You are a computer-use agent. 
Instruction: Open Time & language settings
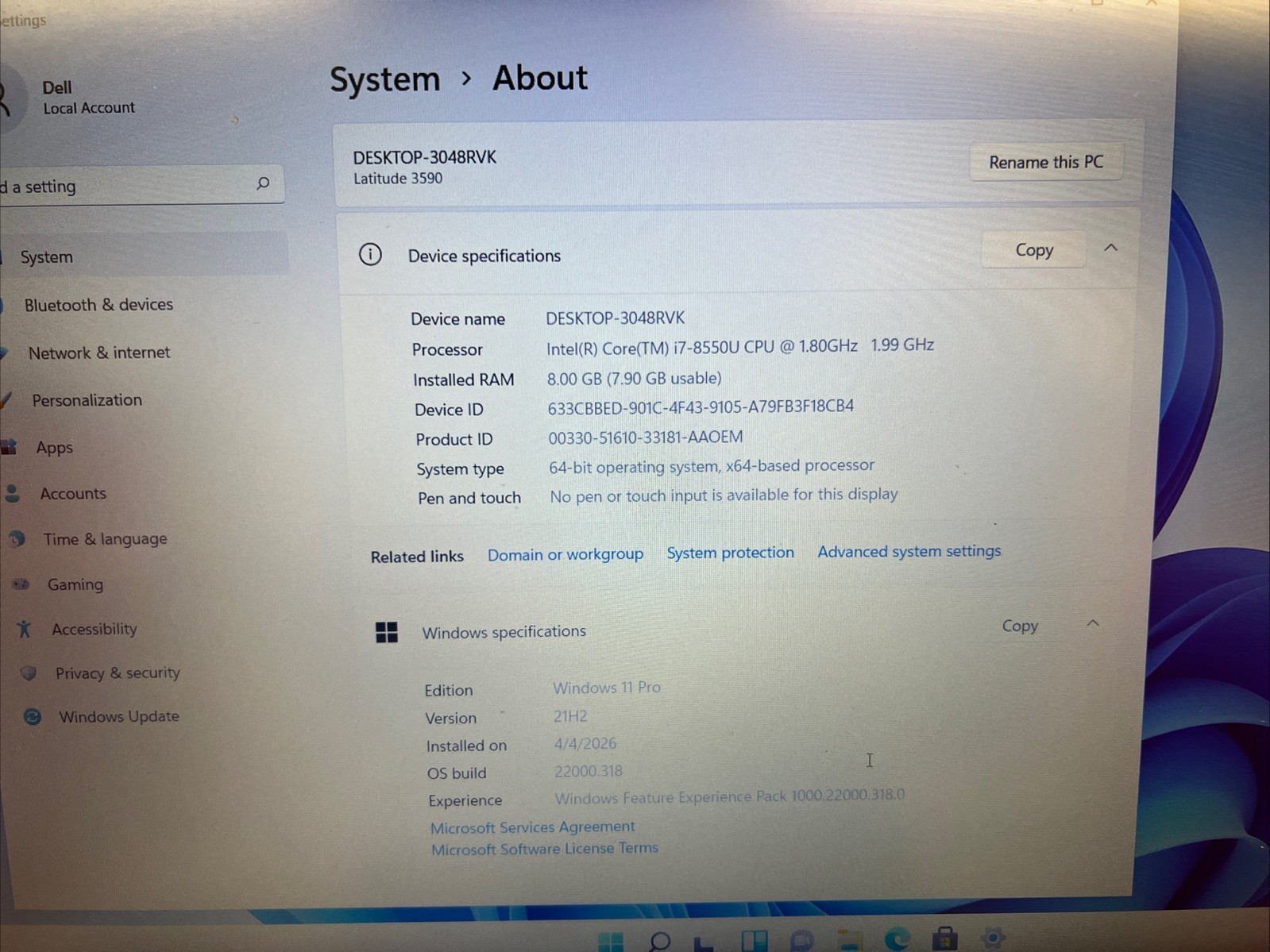tap(105, 539)
